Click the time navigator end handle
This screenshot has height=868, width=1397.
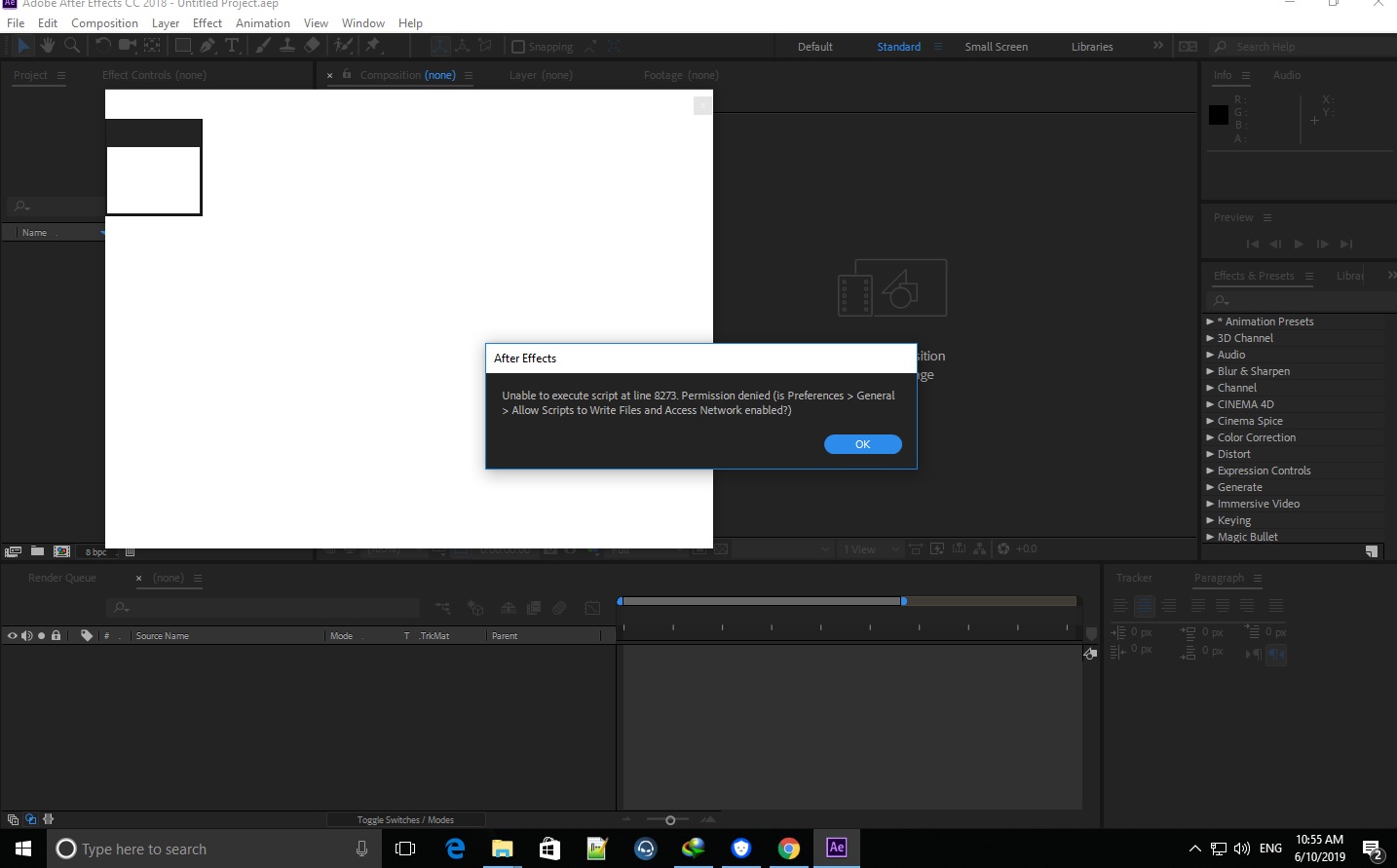pyautogui.click(x=904, y=601)
